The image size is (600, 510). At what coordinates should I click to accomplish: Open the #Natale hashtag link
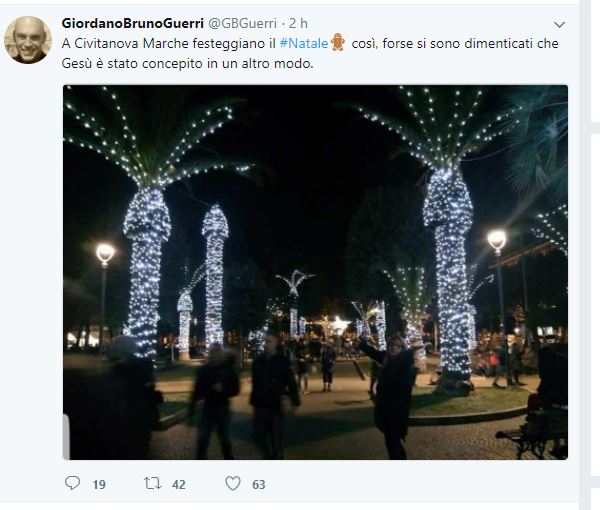[x=304, y=43]
